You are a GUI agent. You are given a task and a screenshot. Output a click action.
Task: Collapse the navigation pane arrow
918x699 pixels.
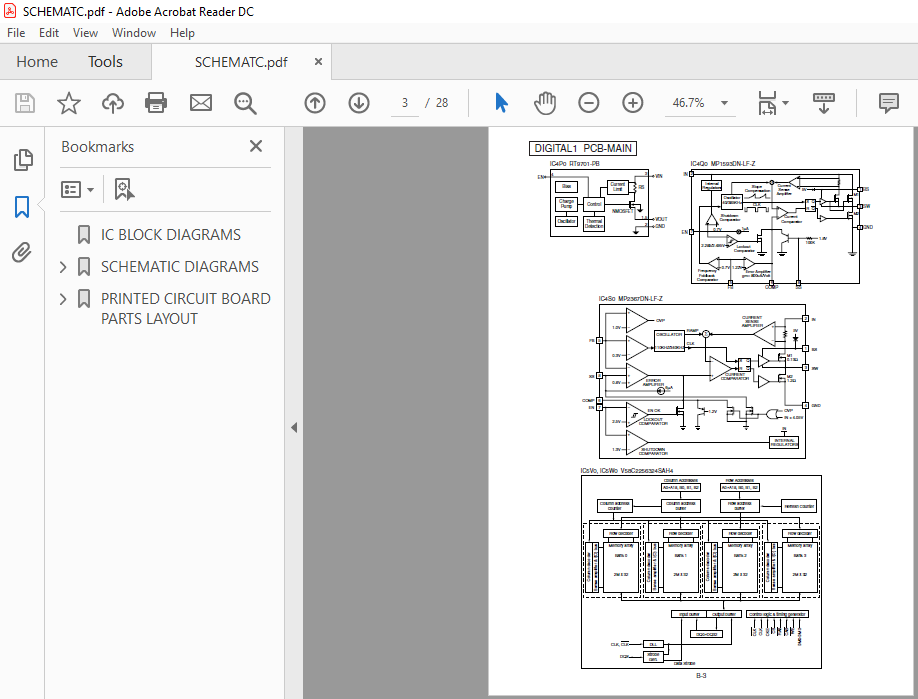coord(294,427)
